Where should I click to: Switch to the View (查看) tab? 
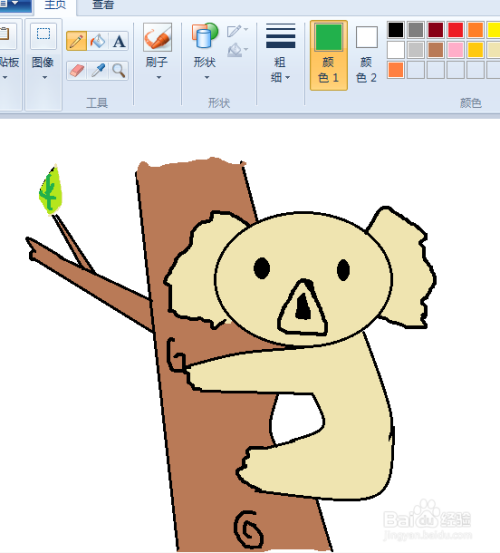(x=103, y=6)
